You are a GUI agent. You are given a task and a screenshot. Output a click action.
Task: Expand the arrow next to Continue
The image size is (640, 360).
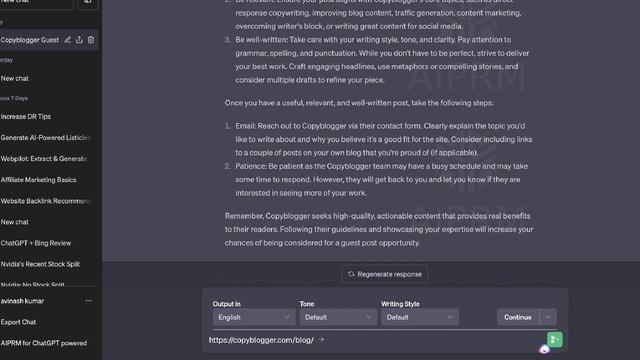[x=548, y=317]
